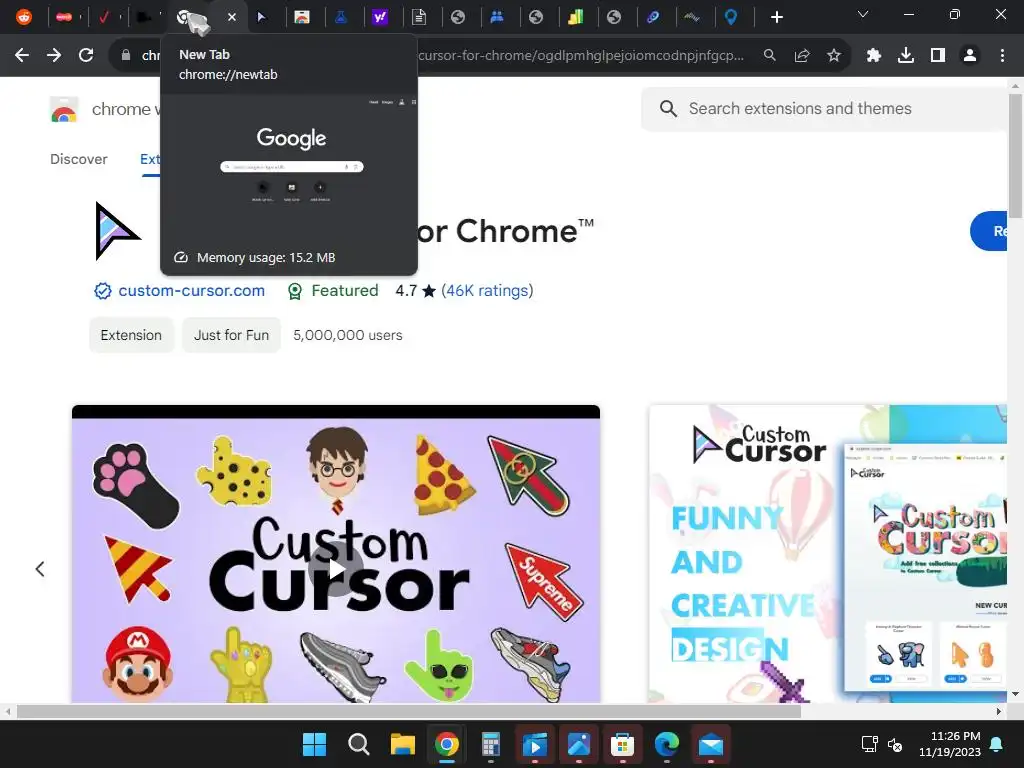Viewport: 1024px width, 768px height.
Task: Click the Chrome Web Store logo
Action: [64, 110]
